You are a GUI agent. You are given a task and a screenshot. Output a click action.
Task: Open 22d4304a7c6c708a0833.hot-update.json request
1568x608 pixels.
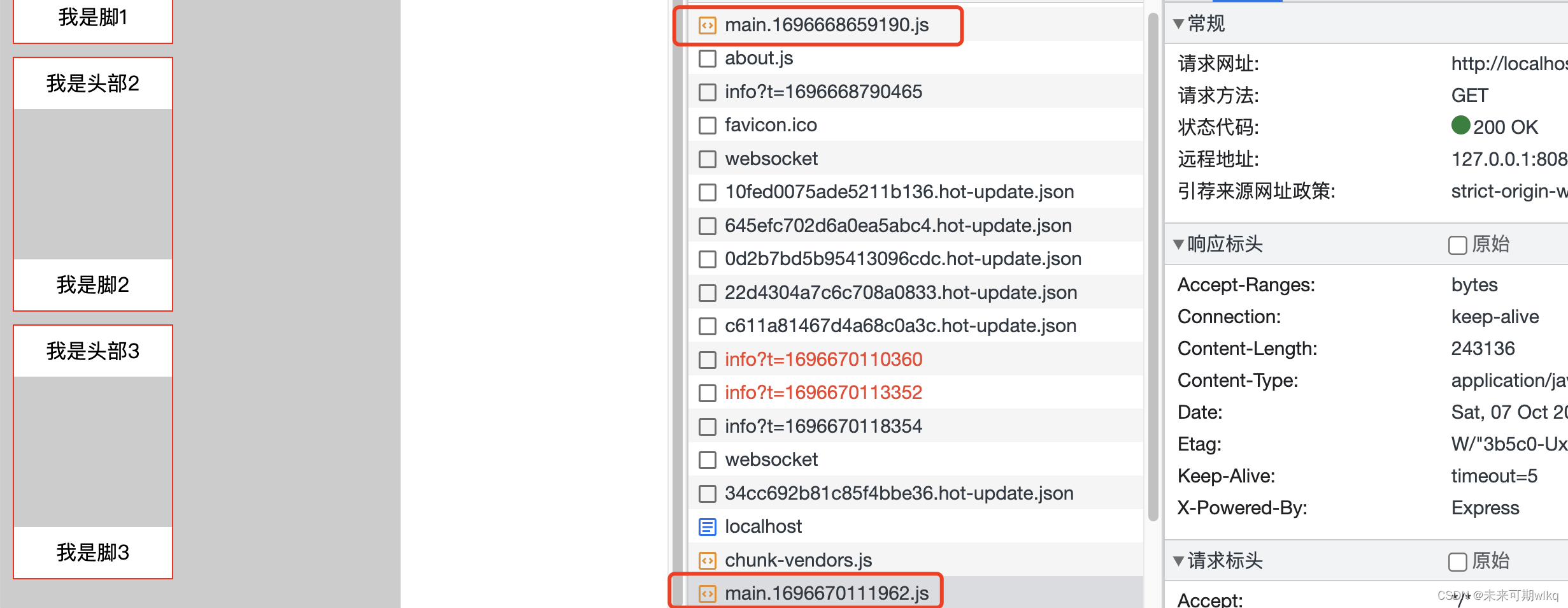pos(901,293)
